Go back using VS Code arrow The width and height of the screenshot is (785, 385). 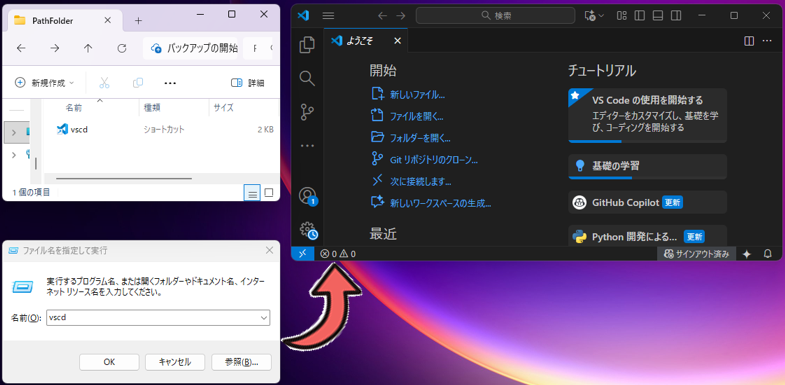[382, 16]
